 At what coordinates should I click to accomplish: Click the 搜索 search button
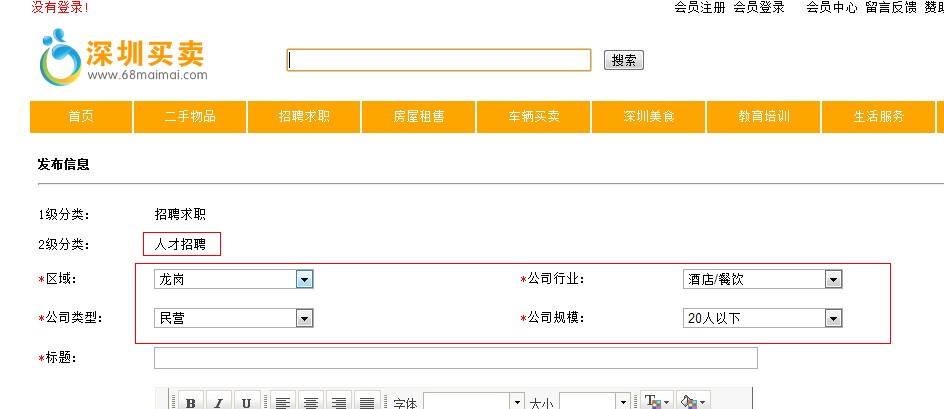[624, 60]
